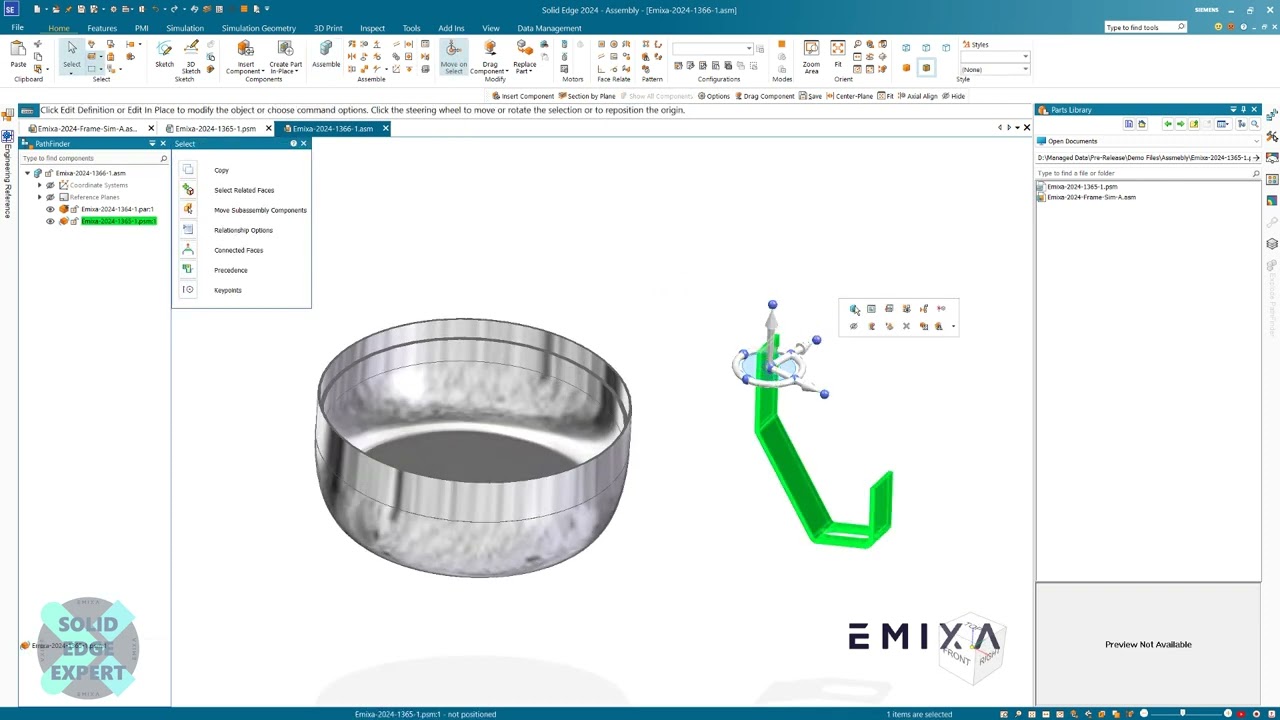Fit the model to the view
The width and height of the screenshot is (1280, 720).
[838, 52]
